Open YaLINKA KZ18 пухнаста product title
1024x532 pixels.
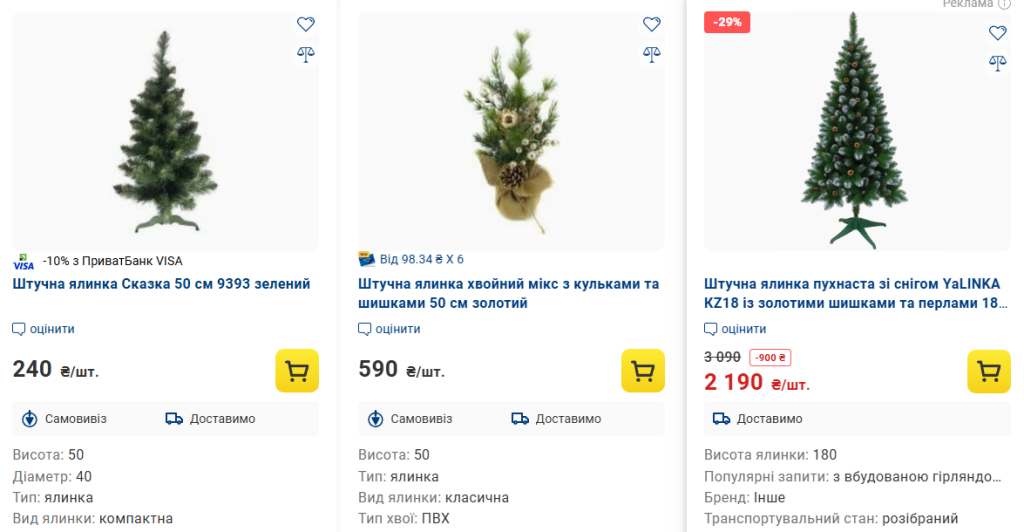coord(853,293)
